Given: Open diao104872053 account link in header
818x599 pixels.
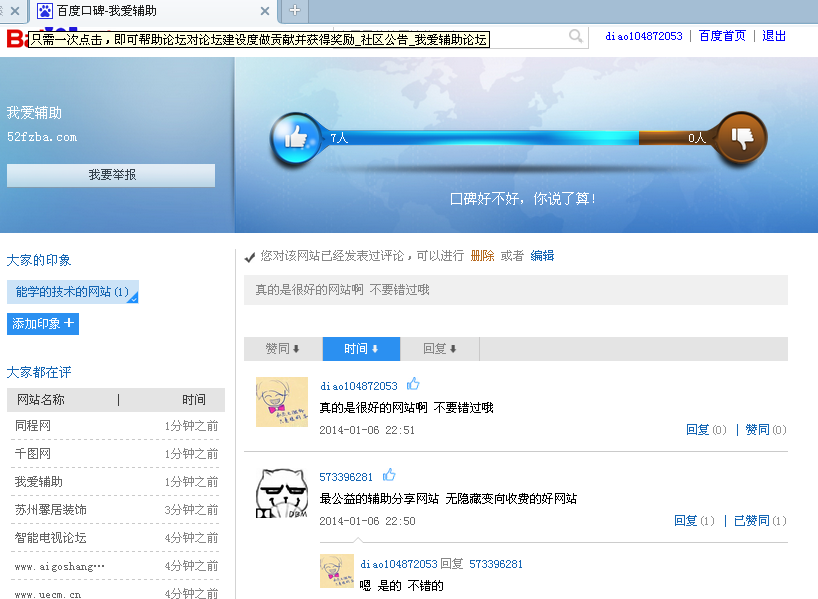Looking at the screenshot, I should click(x=644, y=36).
